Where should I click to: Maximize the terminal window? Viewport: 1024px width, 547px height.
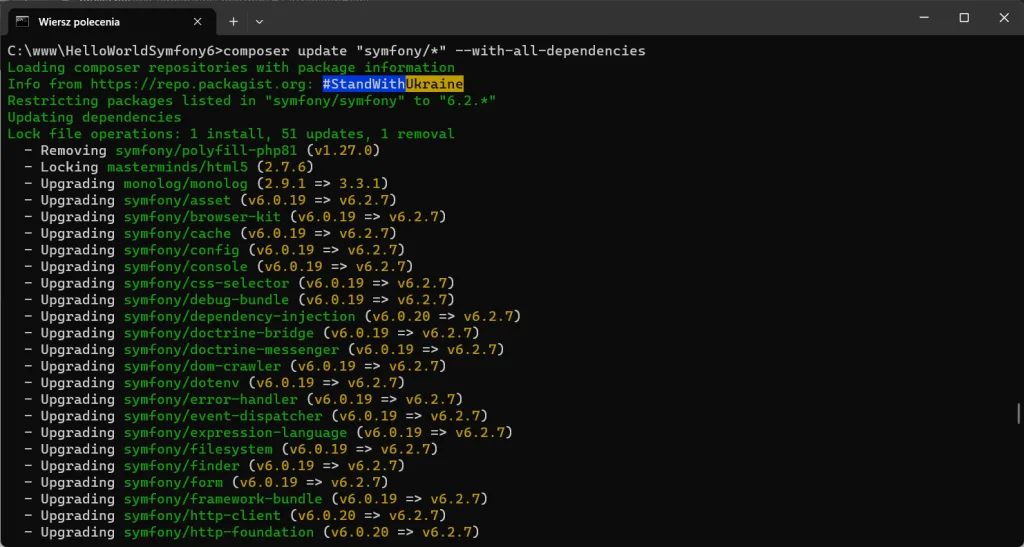click(x=963, y=18)
